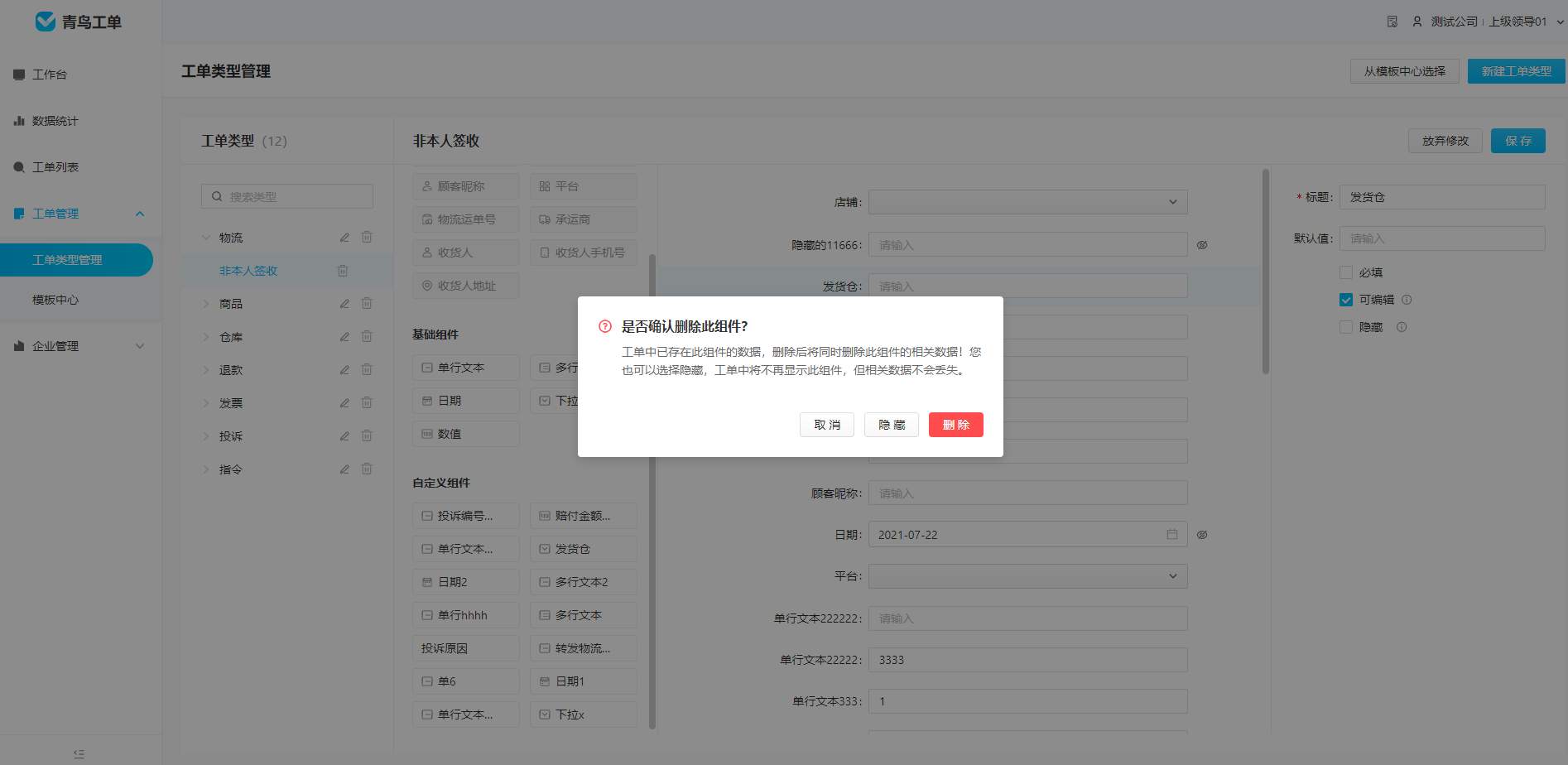This screenshot has height=765, width=1568.
Task: Click the document icon in top bar
Action: tap(1392, 22)
